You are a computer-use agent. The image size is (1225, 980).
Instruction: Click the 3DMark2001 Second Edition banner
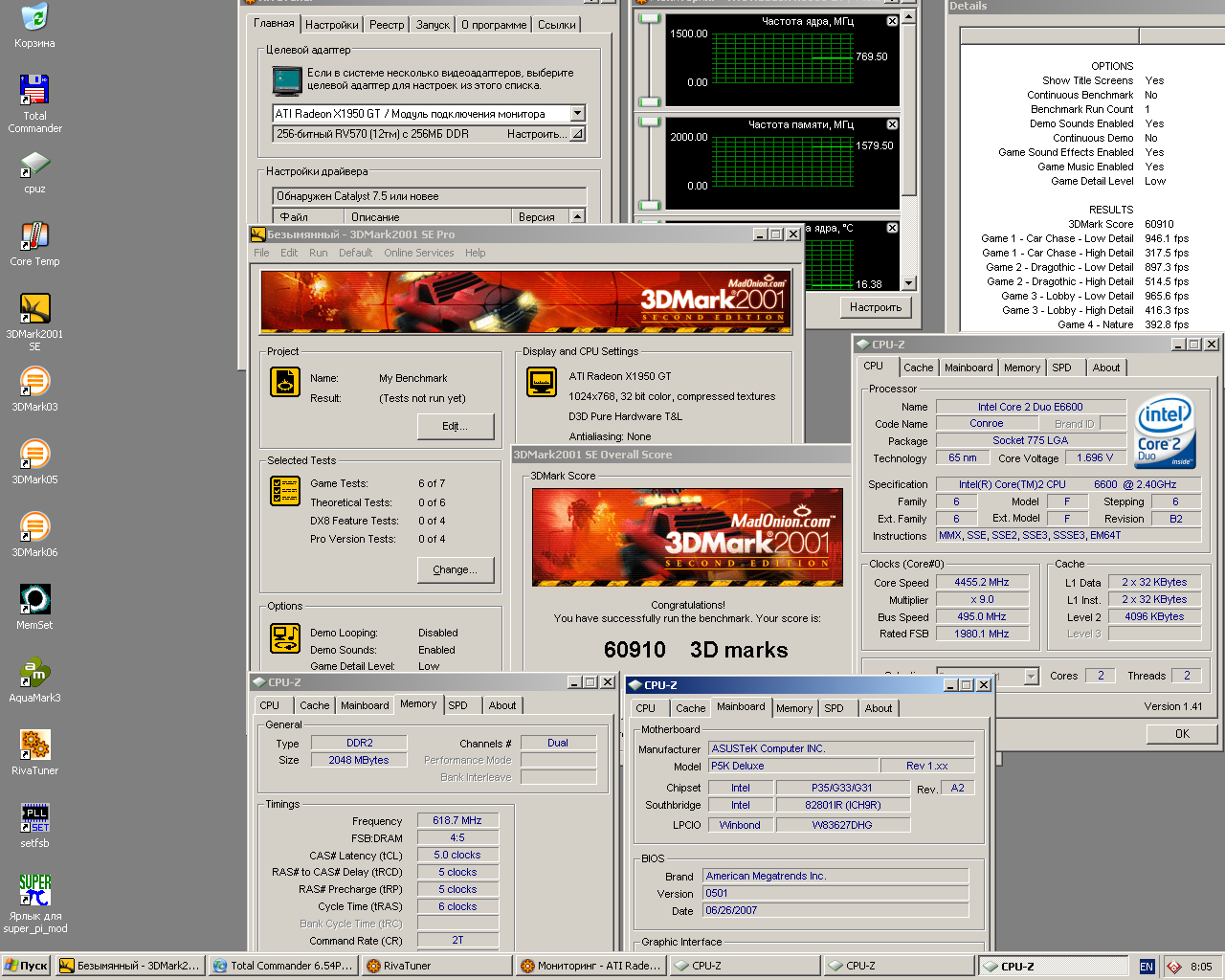(526, 301)
